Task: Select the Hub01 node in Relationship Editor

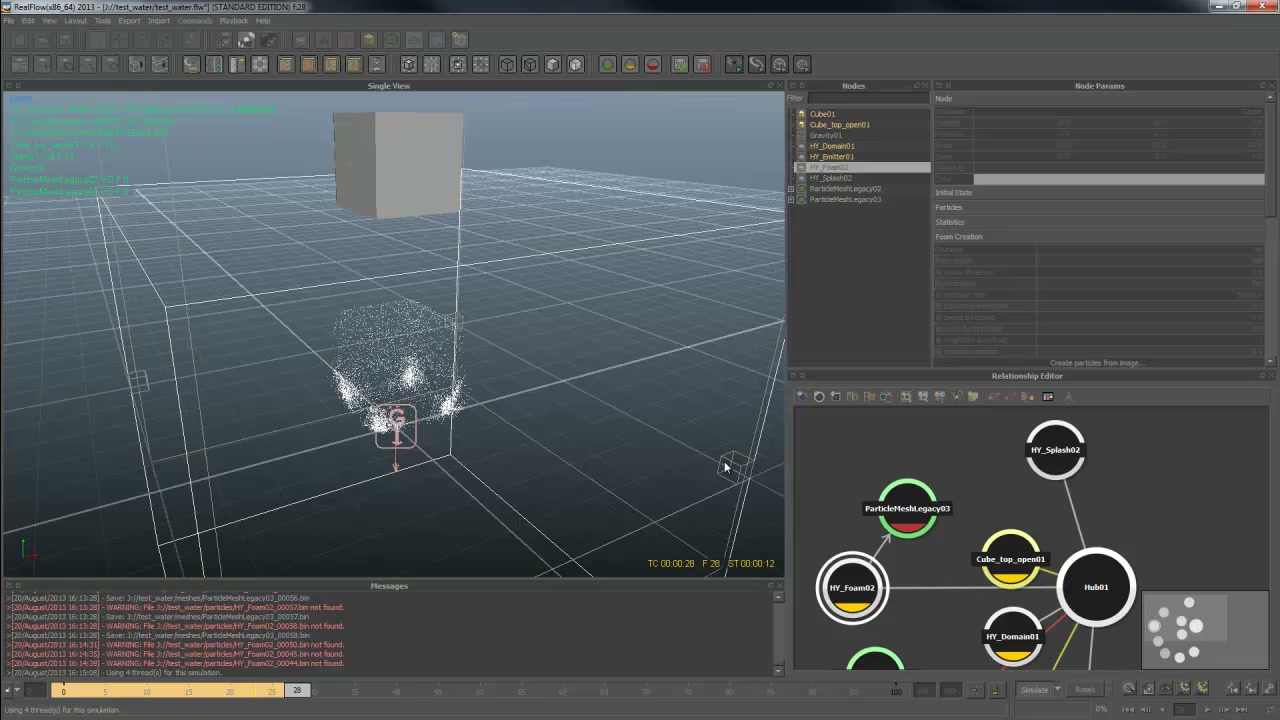Action: [x=1096, y=587]
